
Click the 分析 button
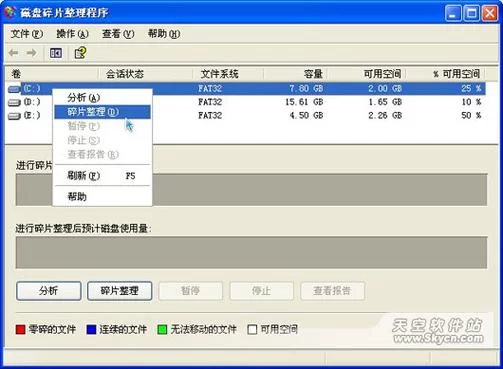pos(49,291)
